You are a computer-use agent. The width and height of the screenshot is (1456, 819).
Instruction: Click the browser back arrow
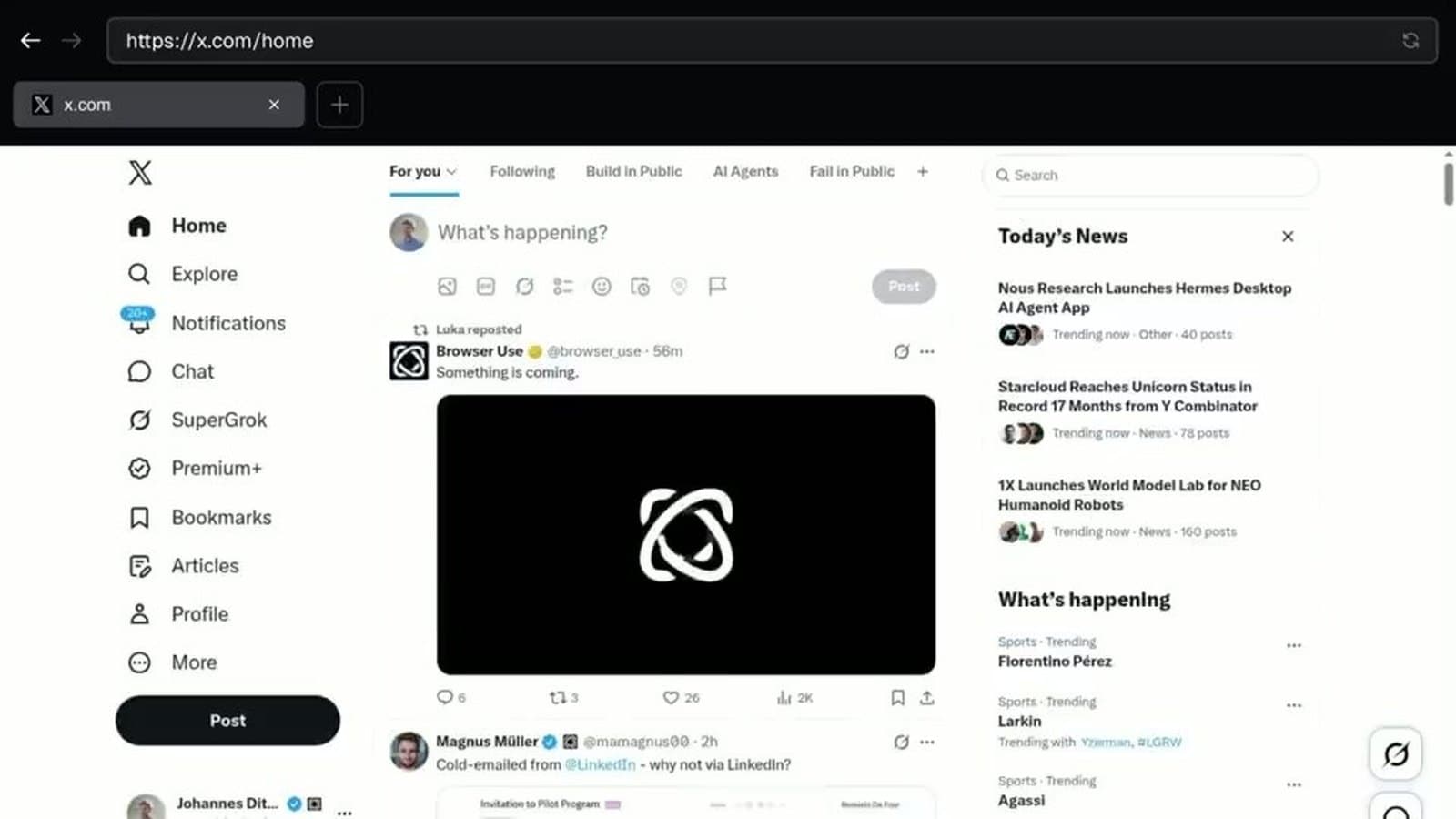click(x=30, y=40)
